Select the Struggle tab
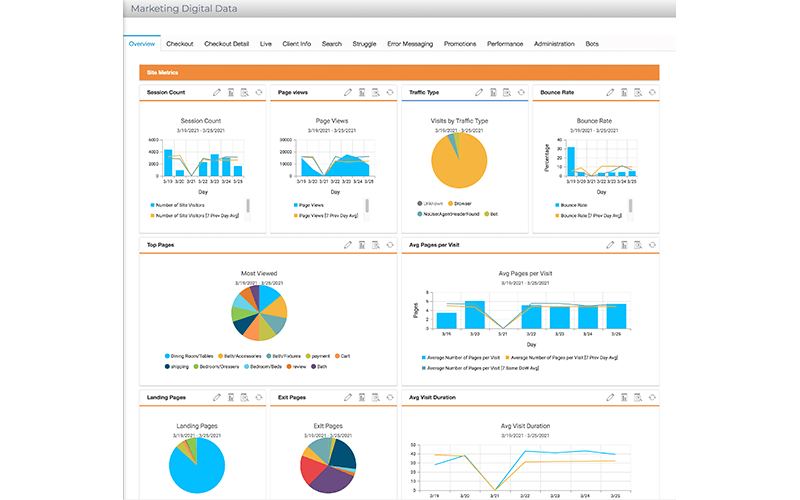This screenshot has width=800, height=500. tap(364, 44)
